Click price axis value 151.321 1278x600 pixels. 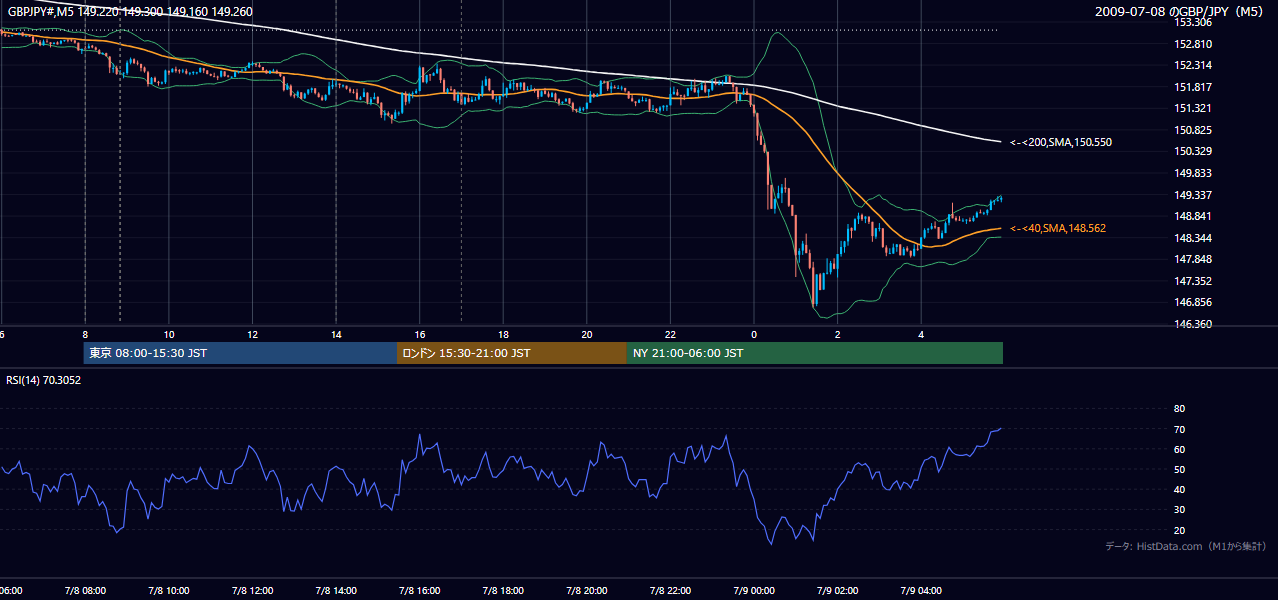pyautogui.click(x=1194, y=108)
